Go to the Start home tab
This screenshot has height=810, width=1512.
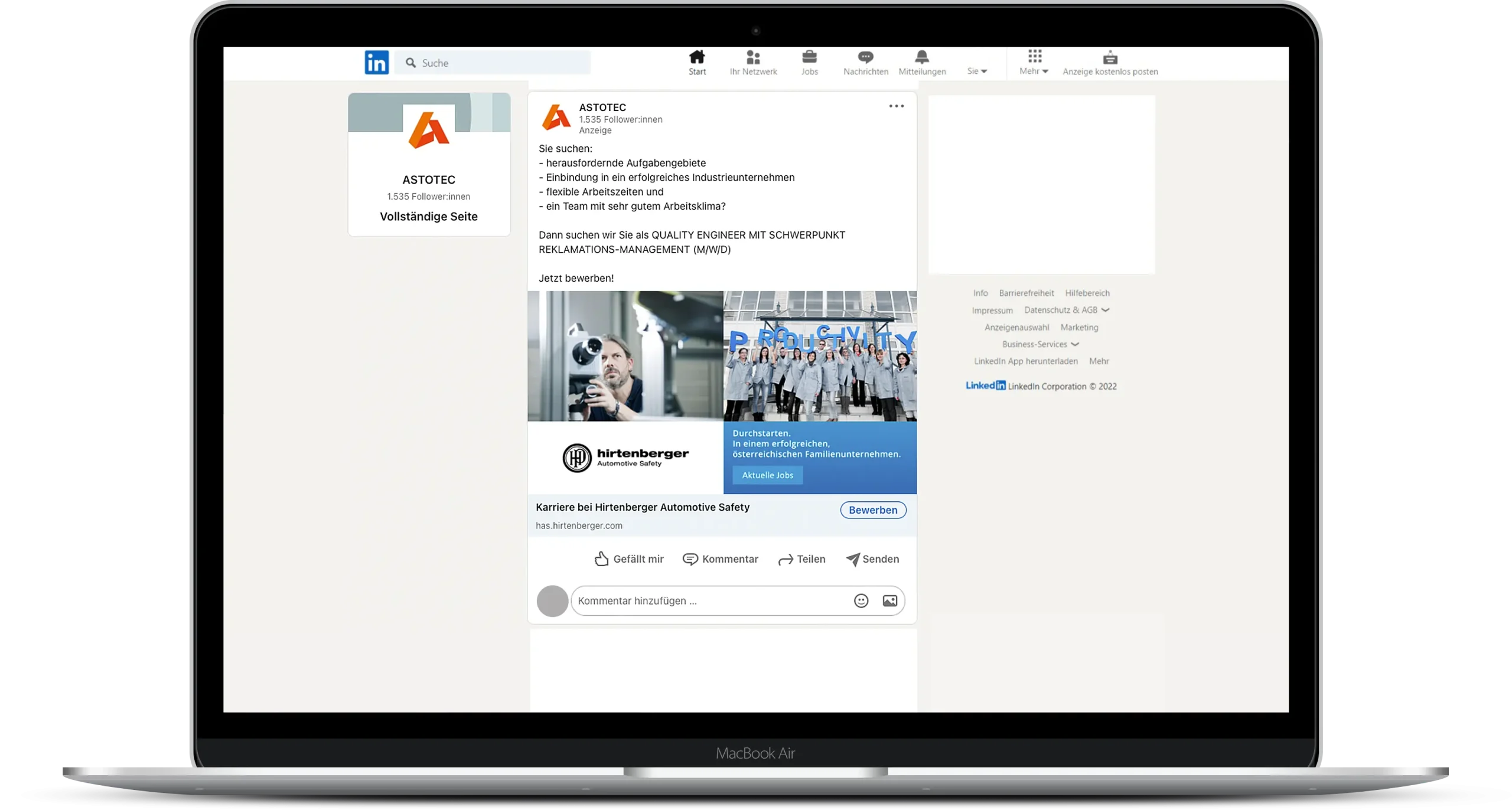pos(697,62)
